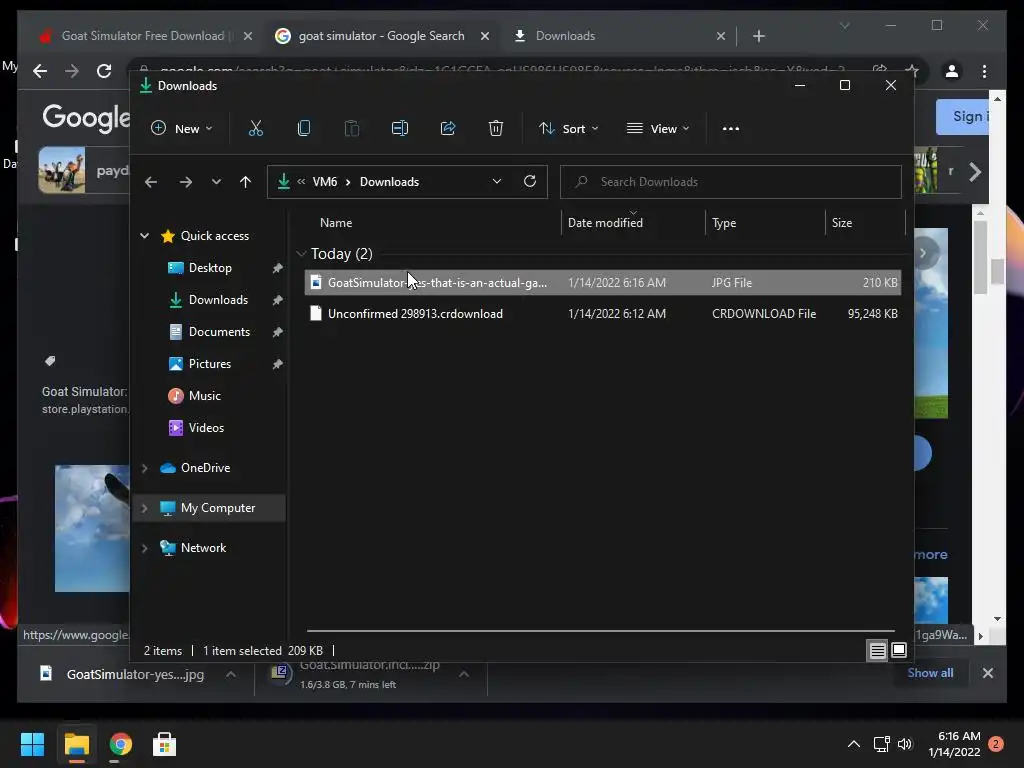The width and height of the screenshot is (1024, 768).
Task: Open recent locations chevron dropdown
Action: pos(216,182)
